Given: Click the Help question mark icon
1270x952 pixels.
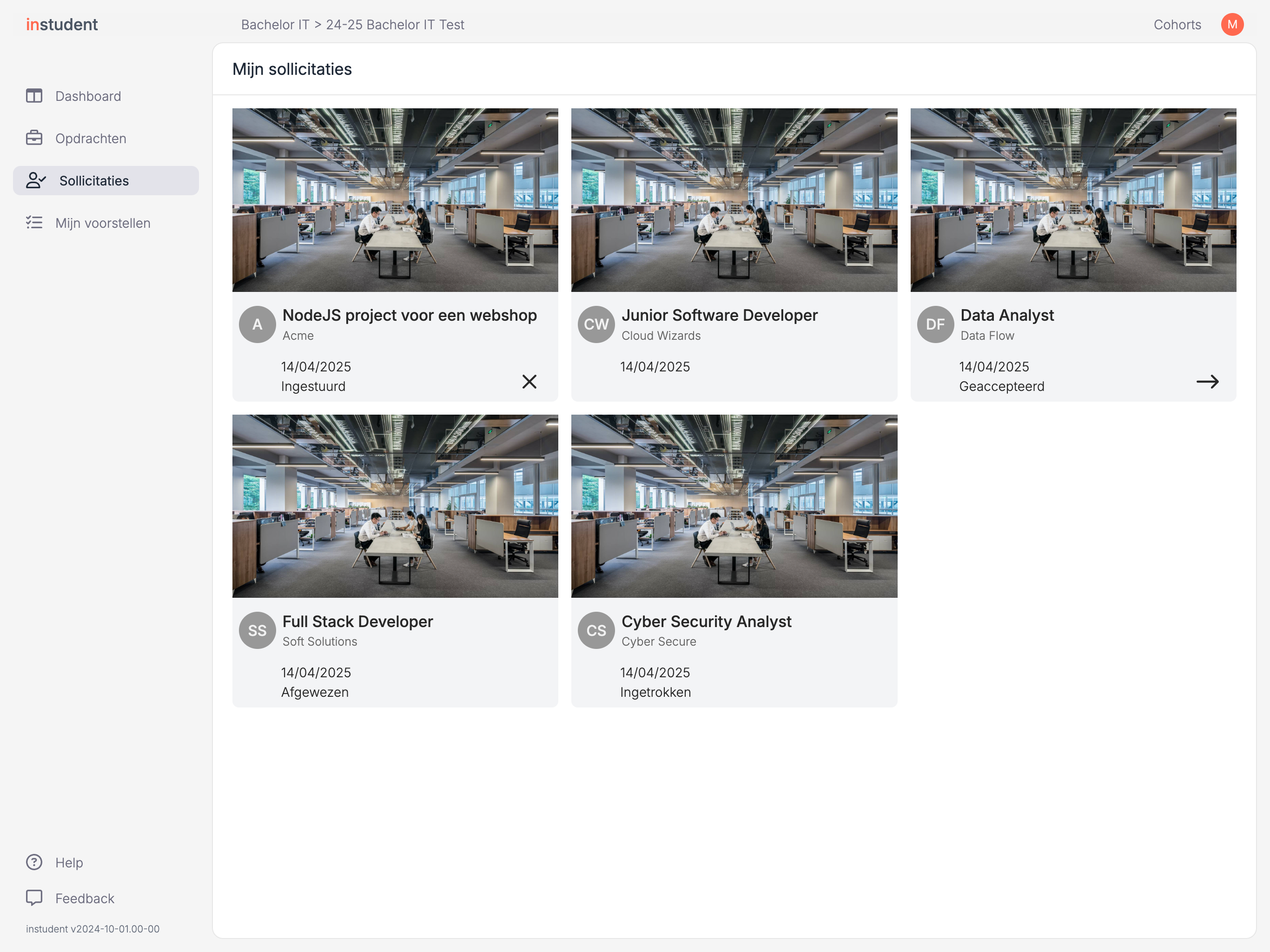Looking at the screenshot, I should click(x=34, y=862).
